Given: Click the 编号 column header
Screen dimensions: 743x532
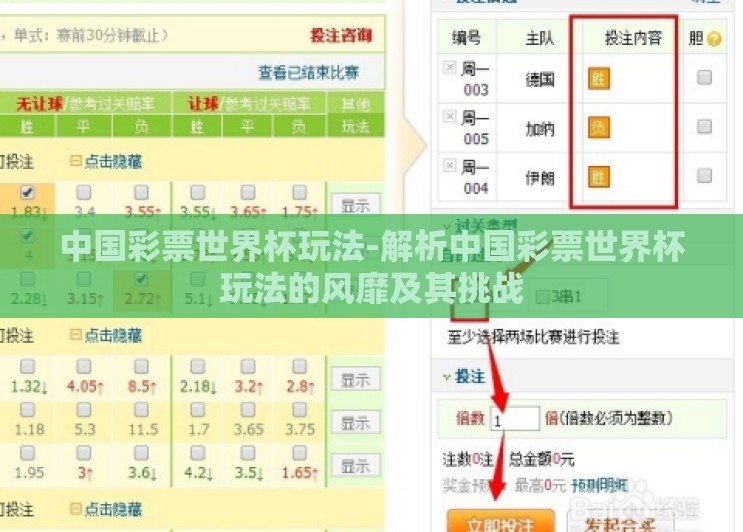Looking at the screenshot, I should 466,38.
